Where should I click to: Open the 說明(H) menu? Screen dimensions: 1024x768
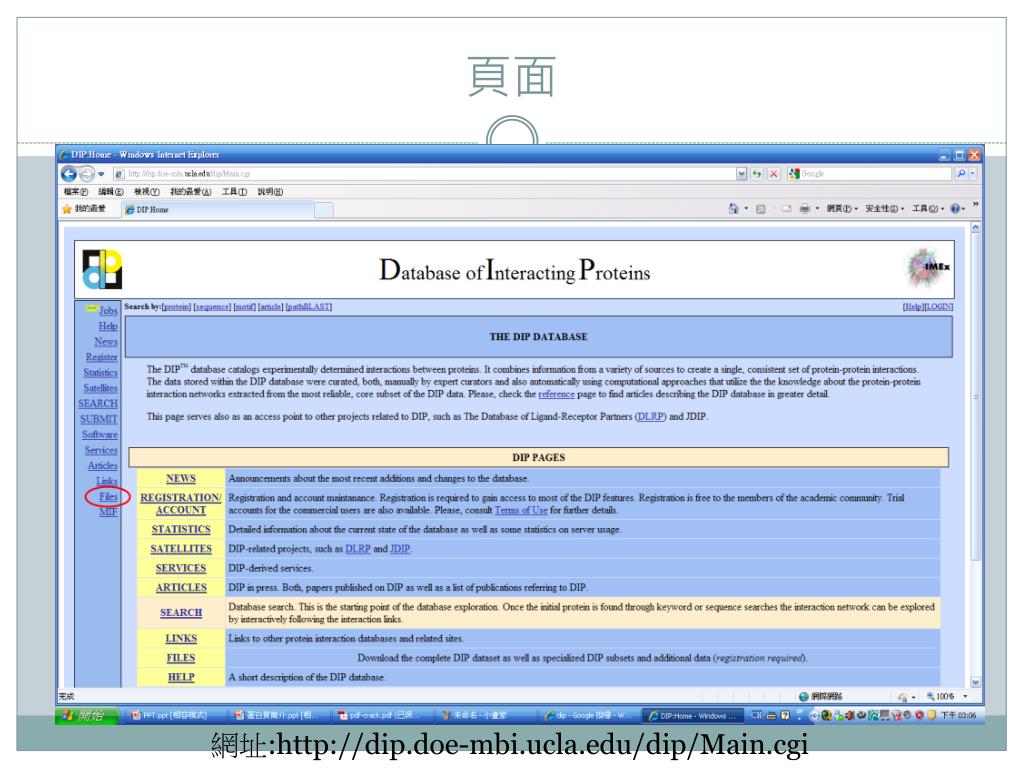click(x=270, y=192)
